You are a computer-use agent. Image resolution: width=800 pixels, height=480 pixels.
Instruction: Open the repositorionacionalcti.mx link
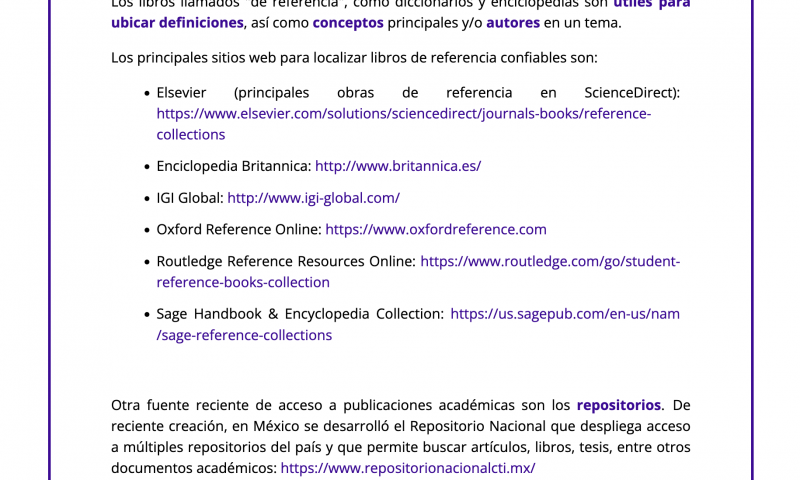[x=407, y=468]
